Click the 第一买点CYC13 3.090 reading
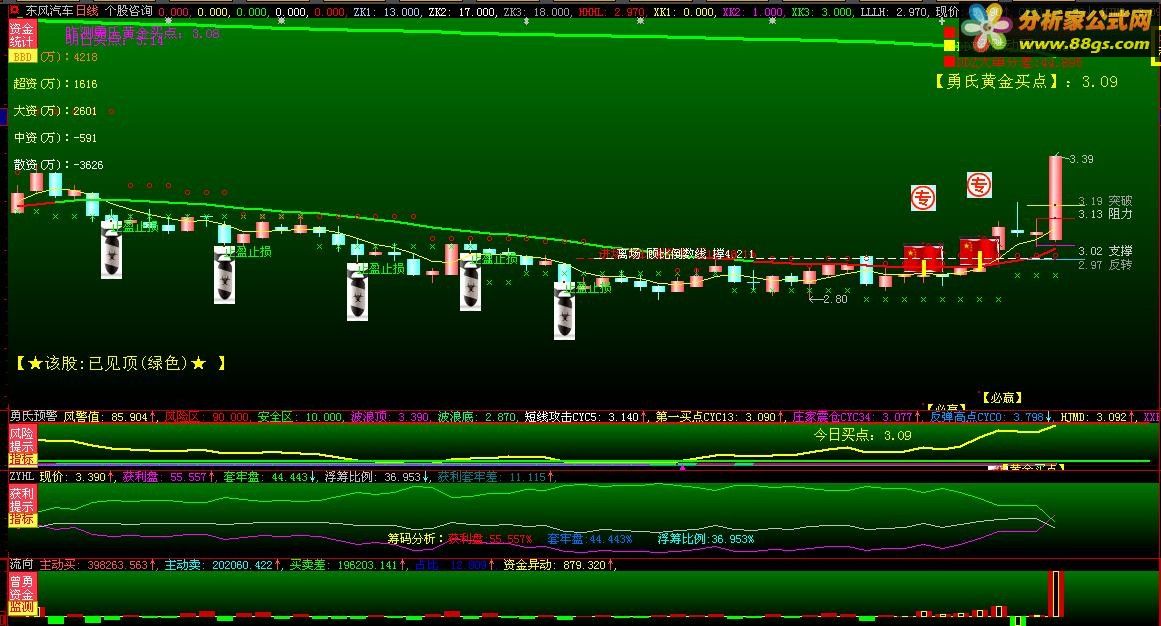Viewport: 1161px width, 626px height. [x=720, y=416]
